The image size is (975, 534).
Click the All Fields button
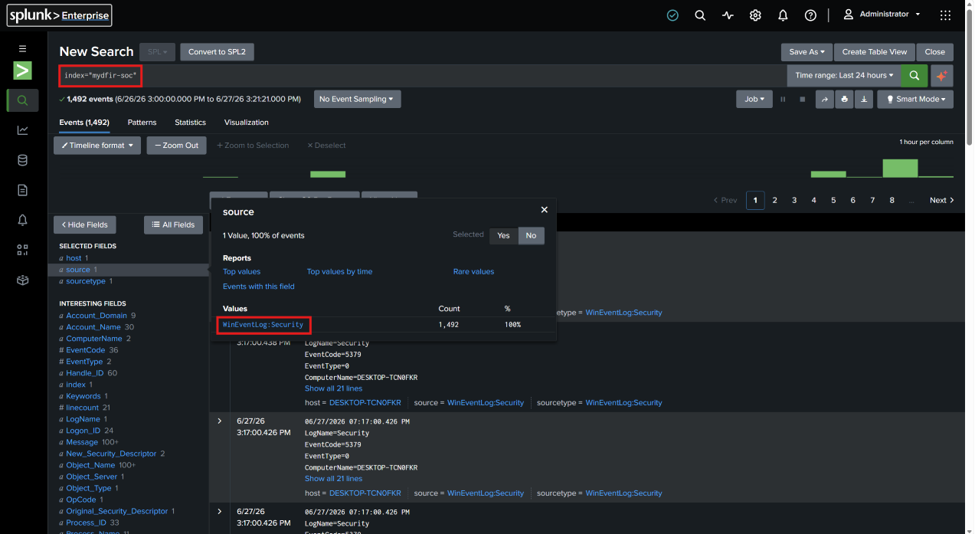tap(173, 224)
